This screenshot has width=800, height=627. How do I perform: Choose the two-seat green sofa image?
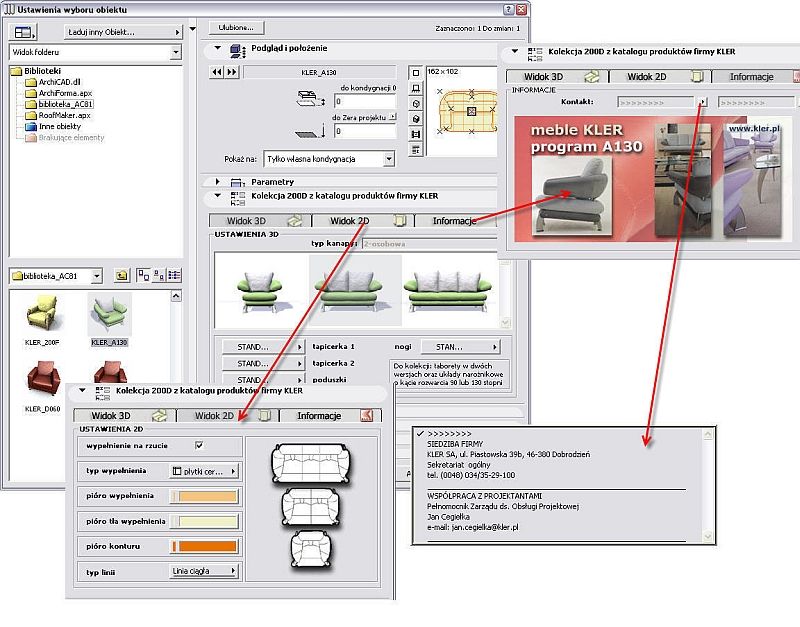355,291
